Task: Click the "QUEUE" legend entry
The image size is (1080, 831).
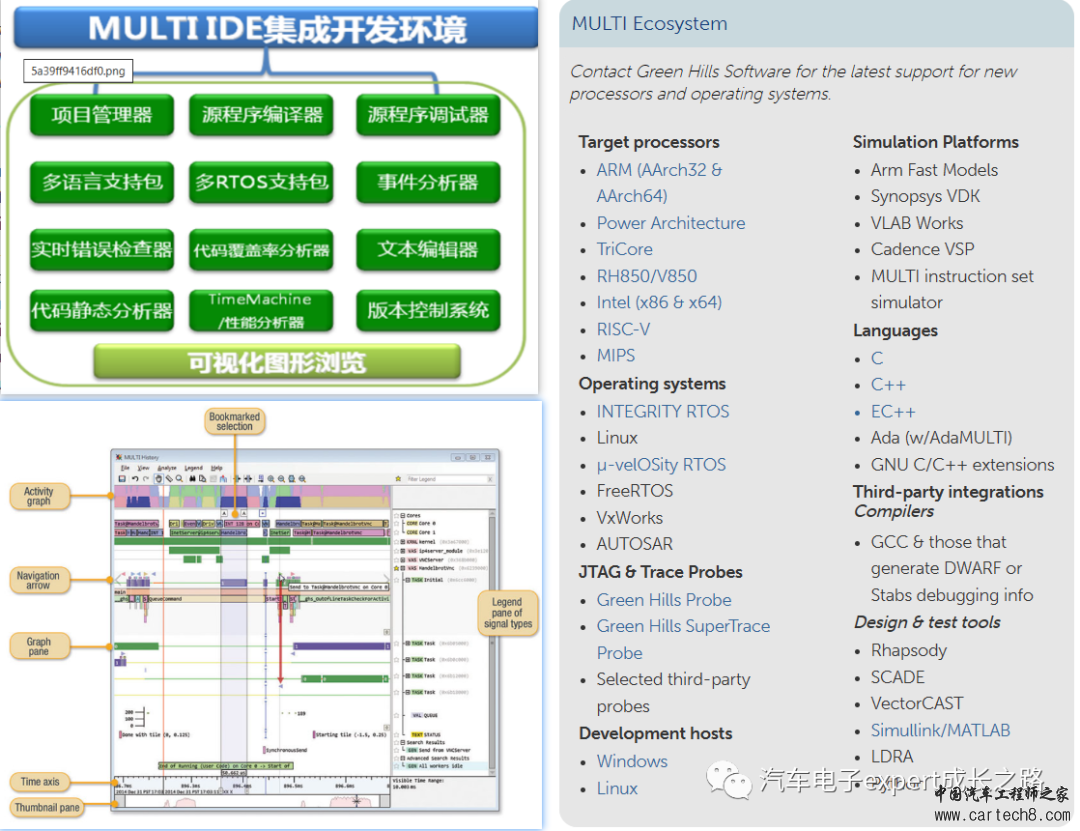Action: click(x=424, y=715)
